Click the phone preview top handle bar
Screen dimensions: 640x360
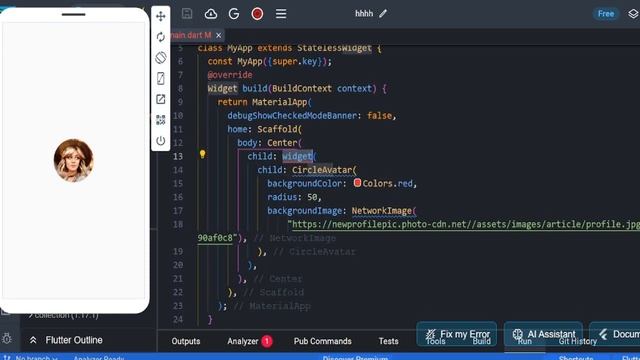(73, 15)
